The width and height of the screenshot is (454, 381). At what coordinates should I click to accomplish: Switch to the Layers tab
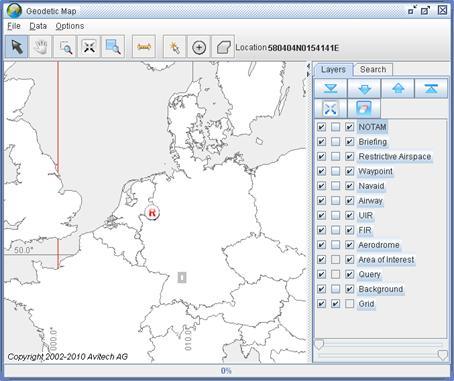333,70
